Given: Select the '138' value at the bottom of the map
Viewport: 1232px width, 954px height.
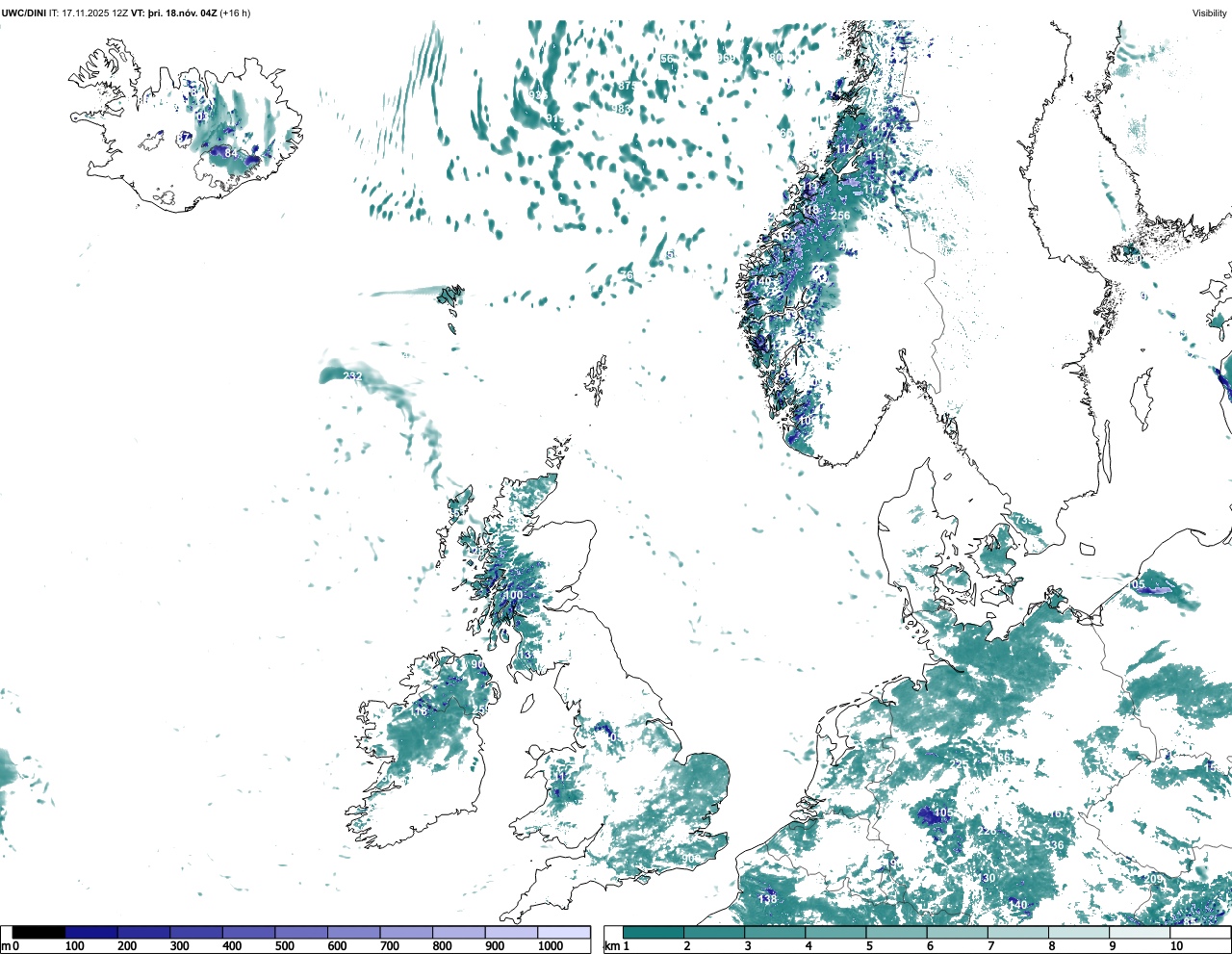Looking at the screenshot, I should tap(767, 899).
